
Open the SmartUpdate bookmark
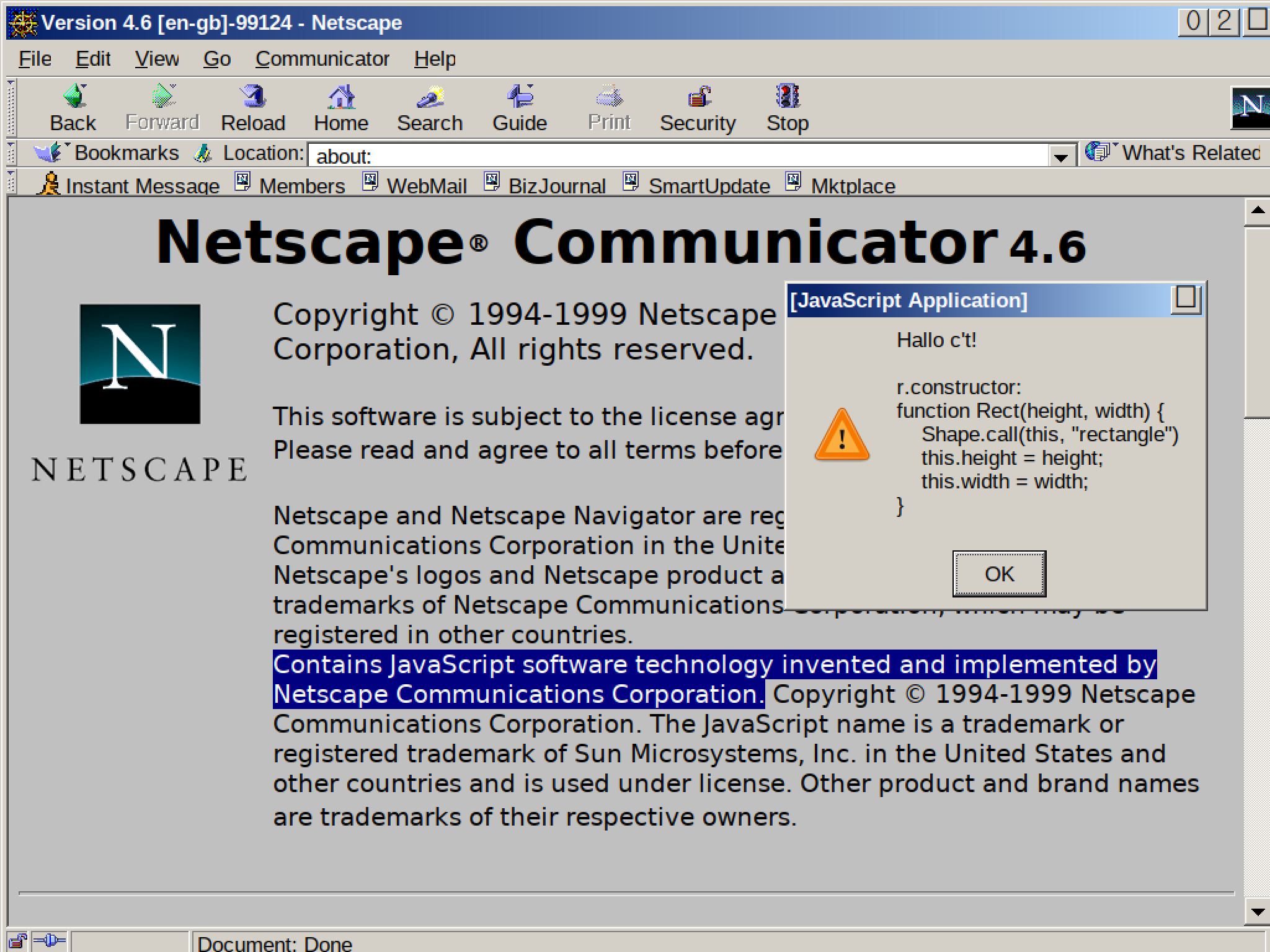(x=696, y=185)
